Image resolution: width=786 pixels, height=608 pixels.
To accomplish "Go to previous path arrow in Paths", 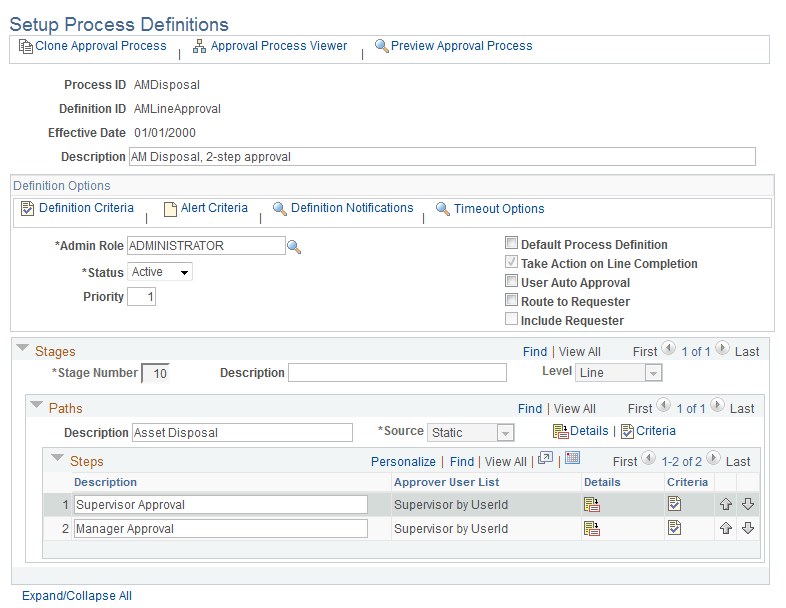I will [663, 405].
